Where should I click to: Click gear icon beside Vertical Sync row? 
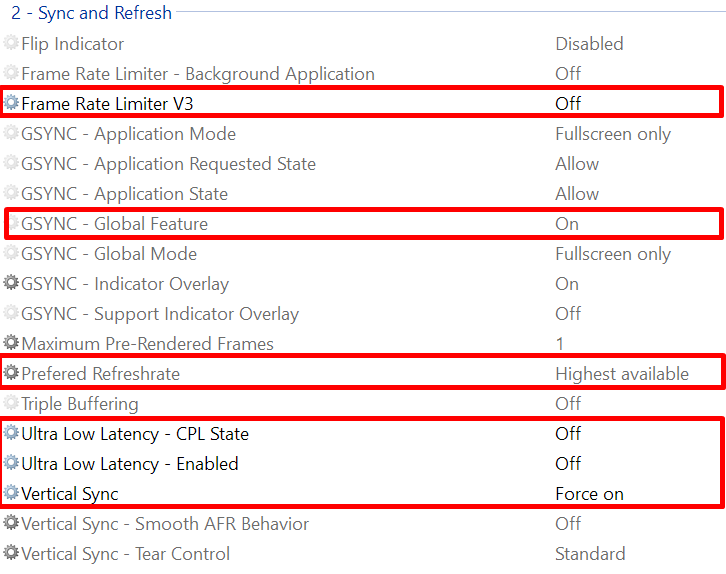coord(11,493)
